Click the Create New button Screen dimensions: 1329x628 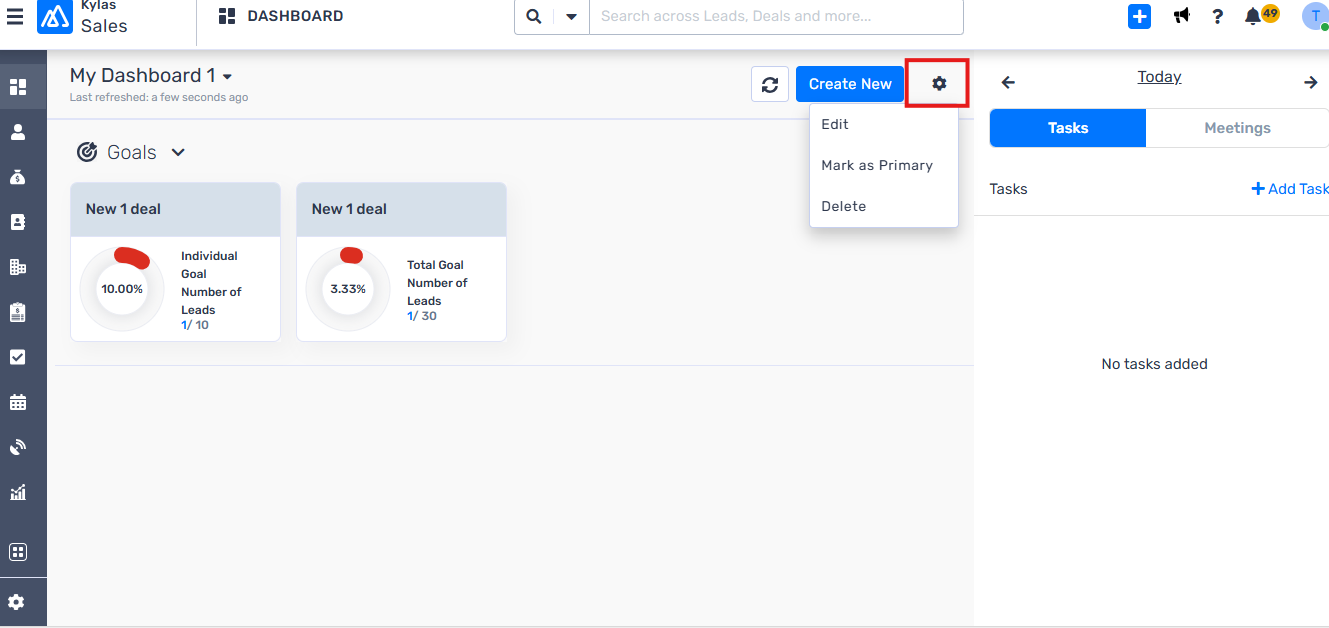point(850,84)
